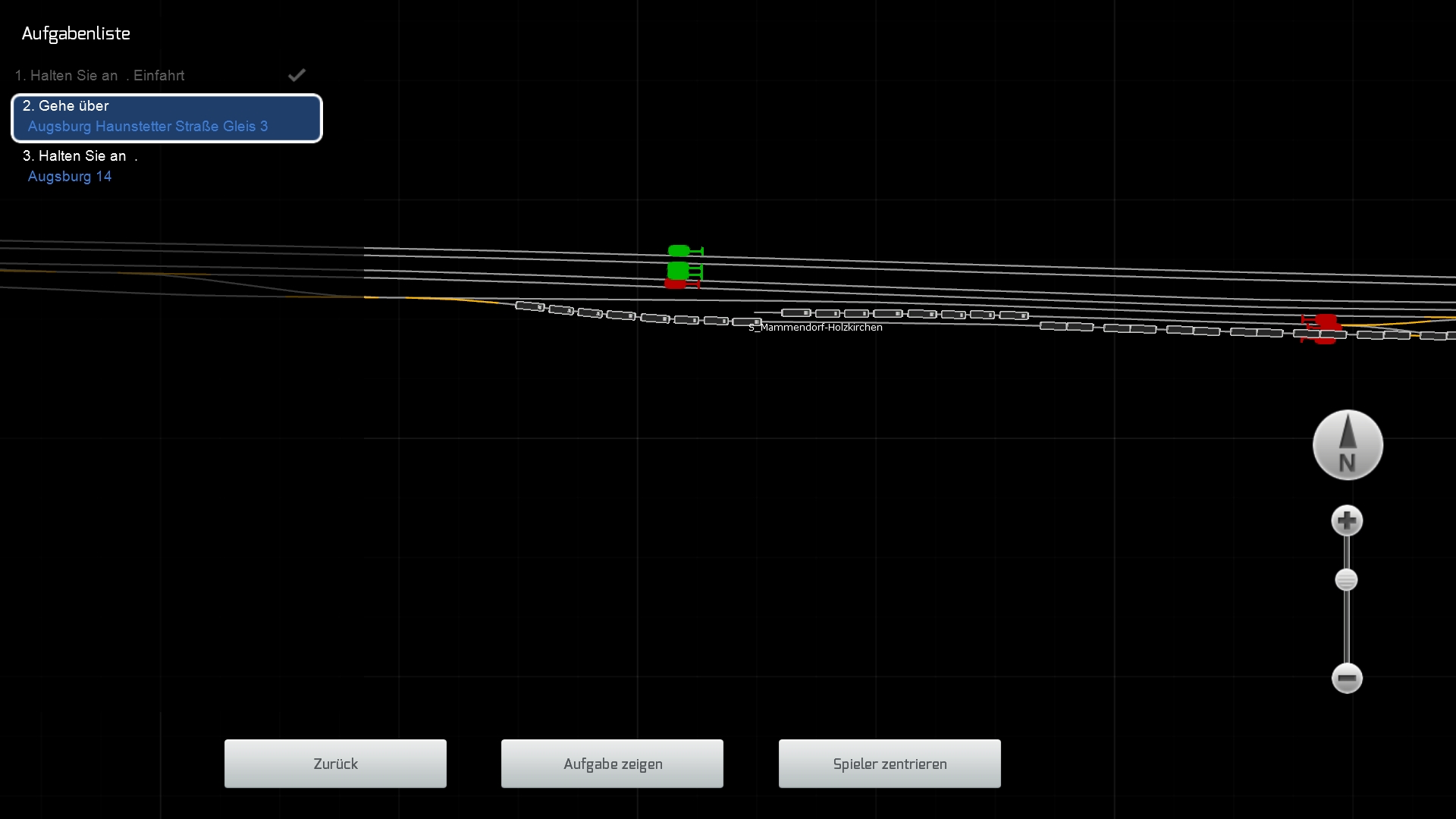1456x819 pixels.
Task: Click the topmost green signal icon
Action: tap(679, 251)
